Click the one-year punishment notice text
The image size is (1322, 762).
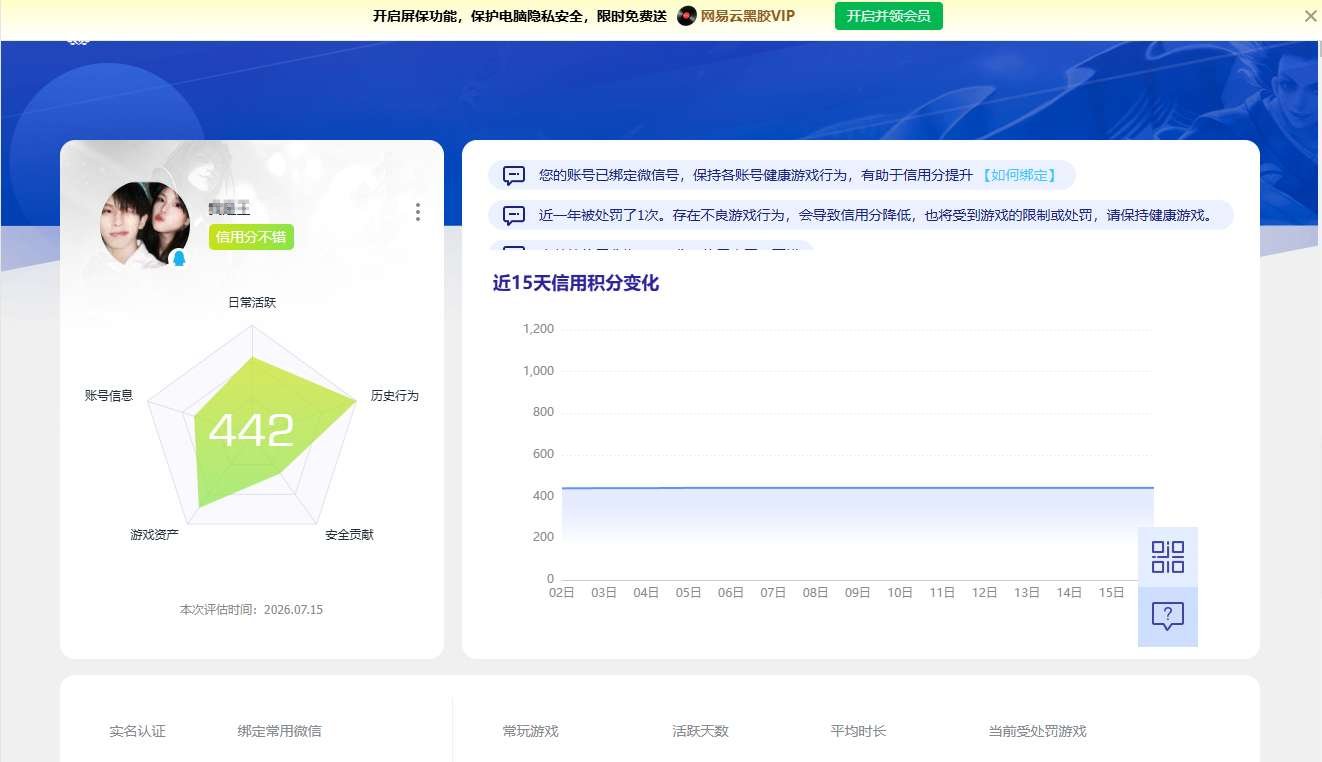[x=875, y=215]
